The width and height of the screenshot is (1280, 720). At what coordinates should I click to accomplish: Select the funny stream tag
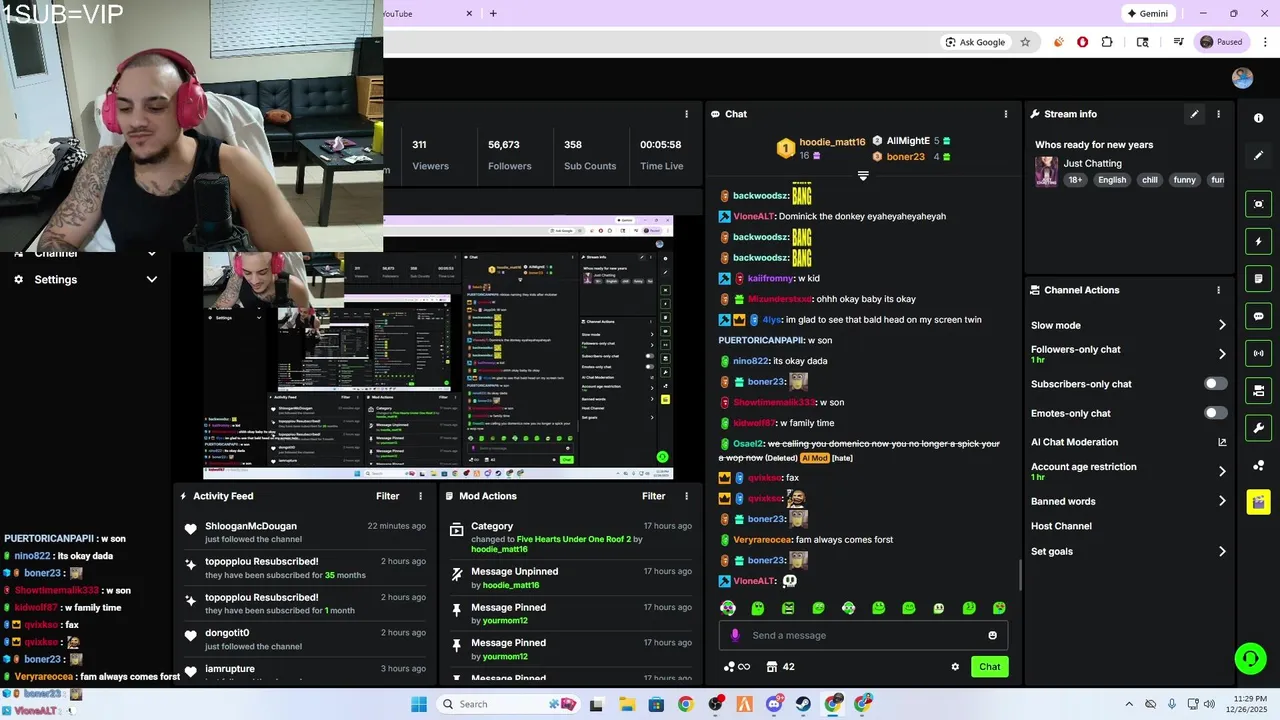coord(1184,180)
